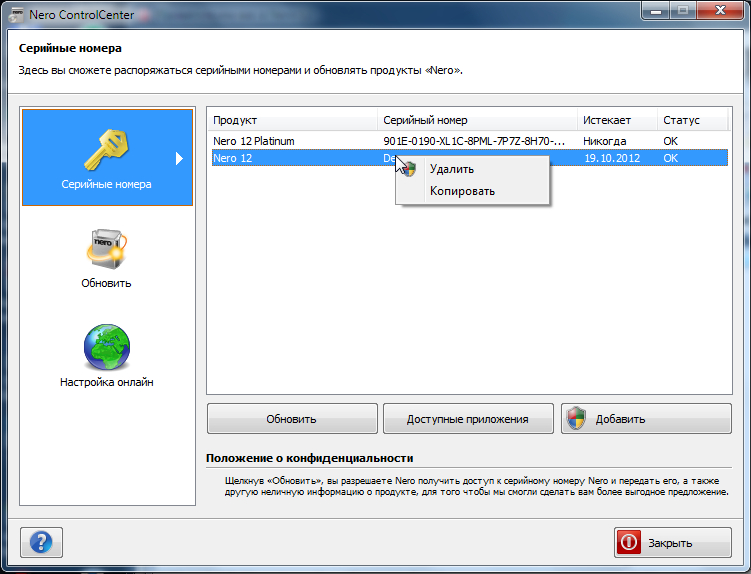
Task: Choose Копировать from the context menu
Action: pos(462,191)
